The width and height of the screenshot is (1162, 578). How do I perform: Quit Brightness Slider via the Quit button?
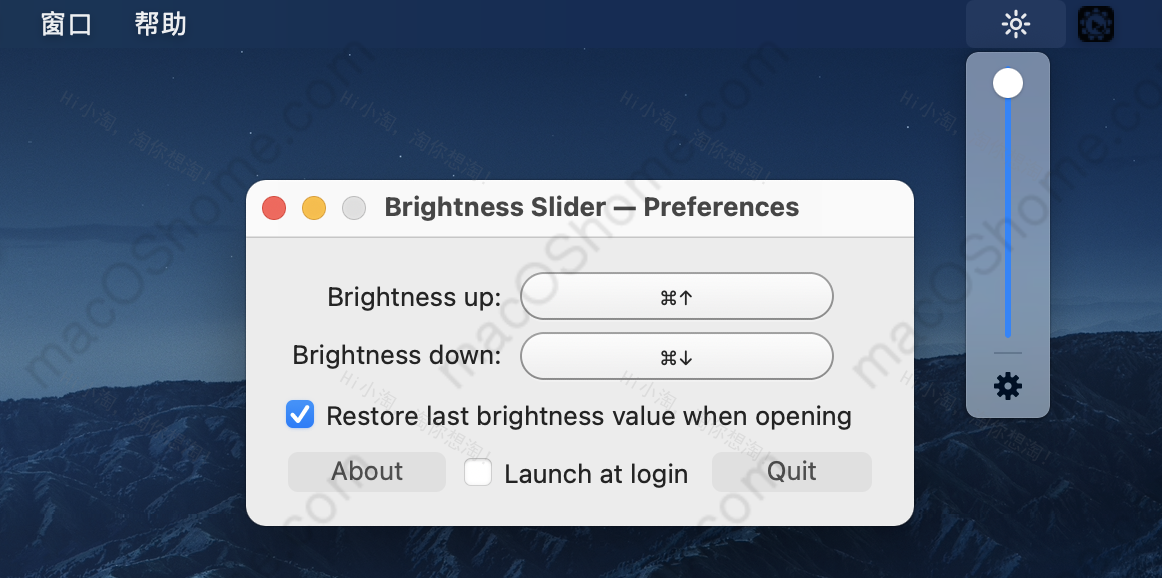point(791,471)
